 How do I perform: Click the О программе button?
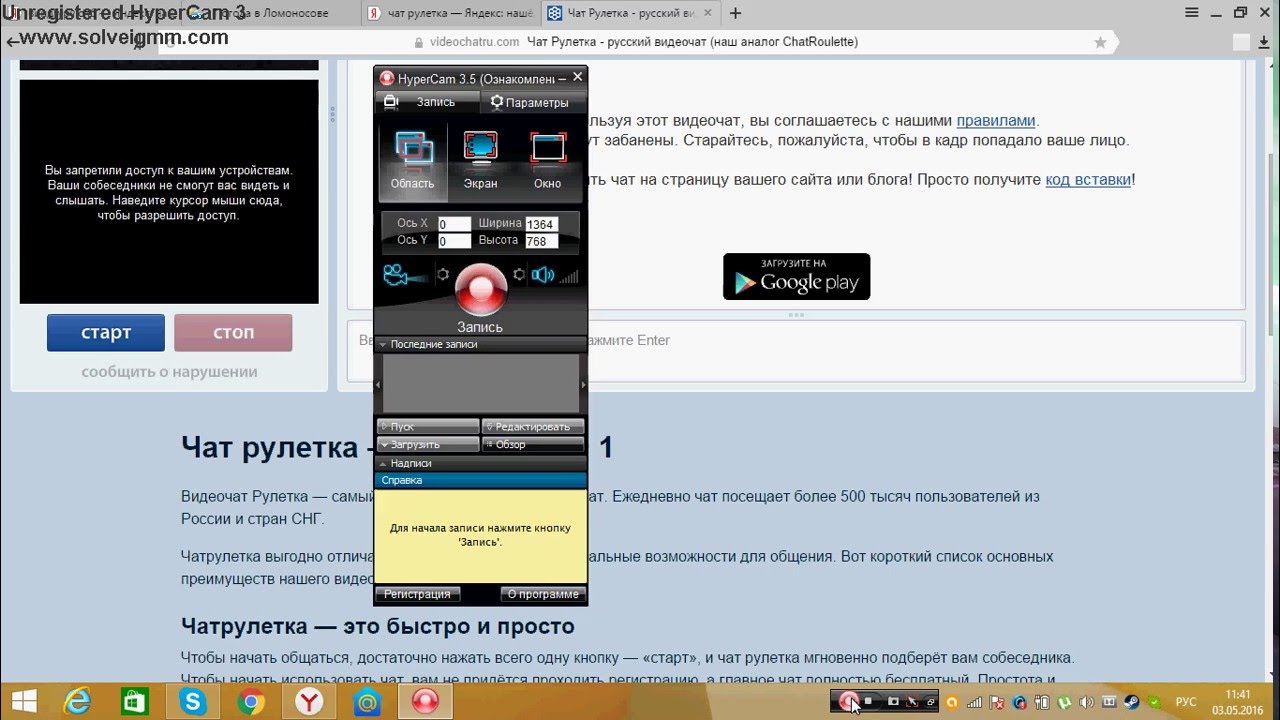(543, 594)
